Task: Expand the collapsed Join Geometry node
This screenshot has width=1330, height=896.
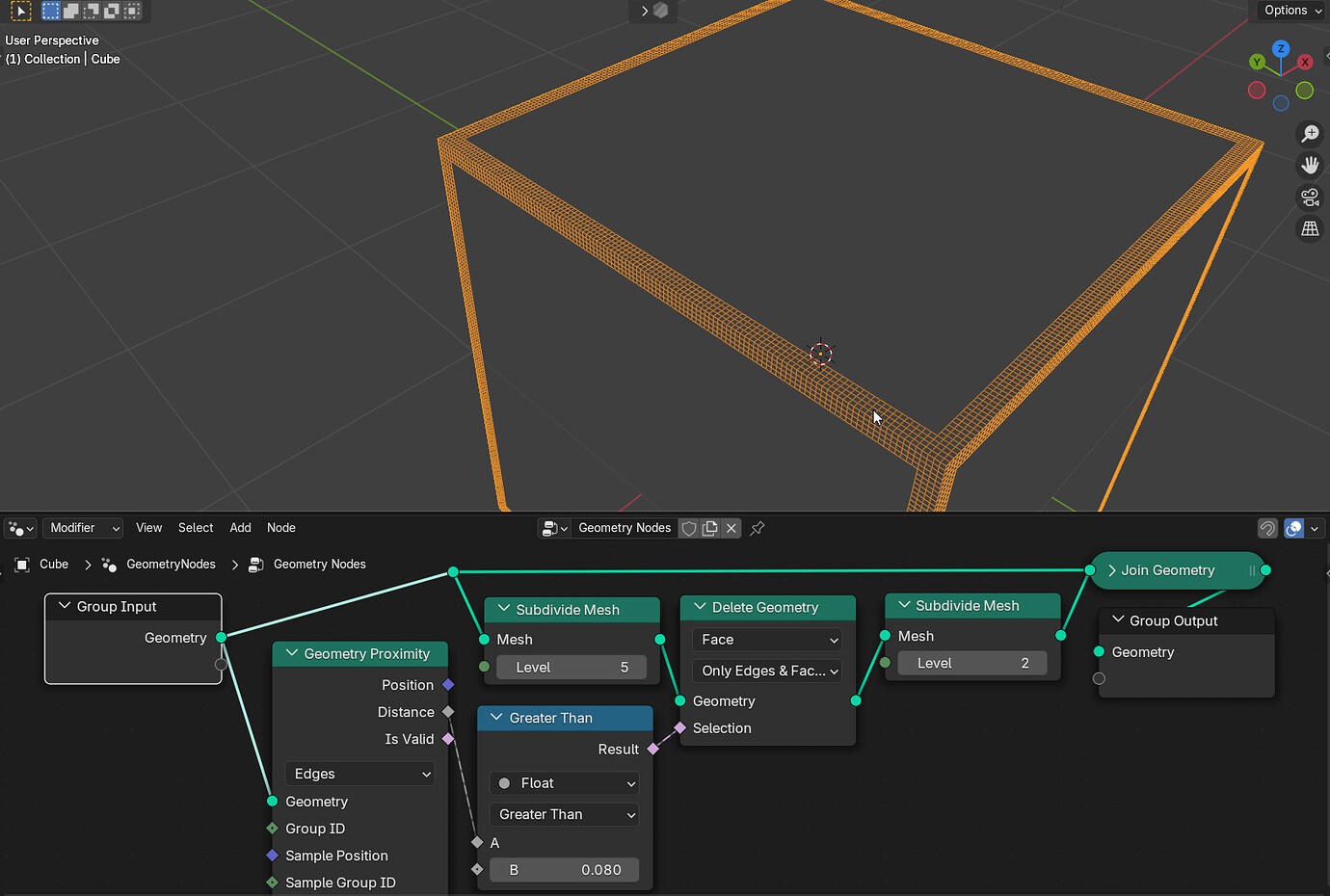Action: point(1112,570)
